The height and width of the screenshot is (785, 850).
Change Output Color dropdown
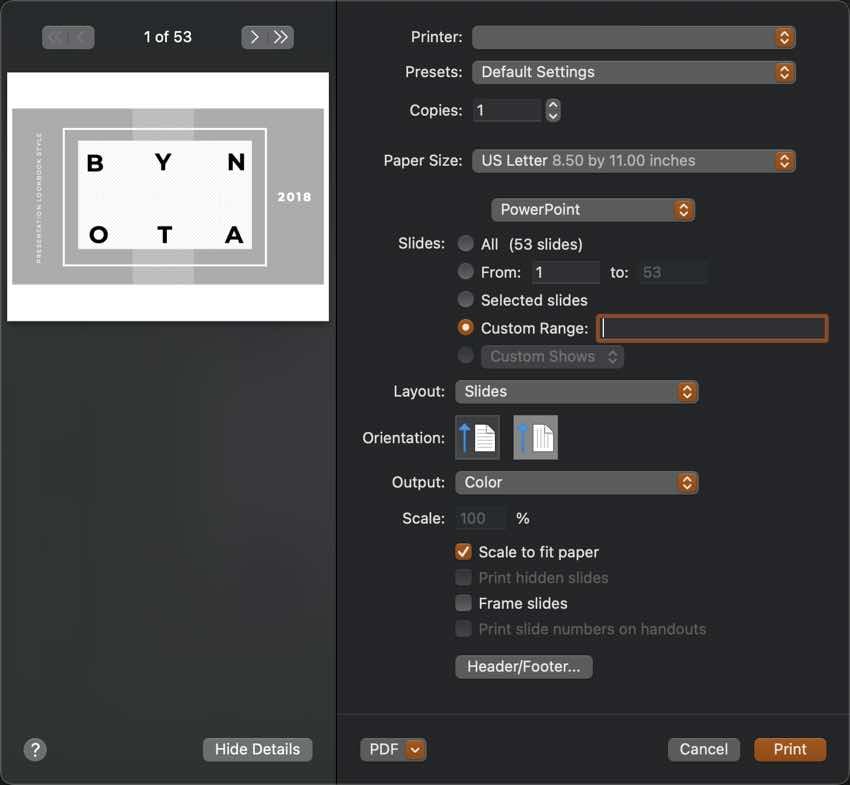(x=576, y=482)
